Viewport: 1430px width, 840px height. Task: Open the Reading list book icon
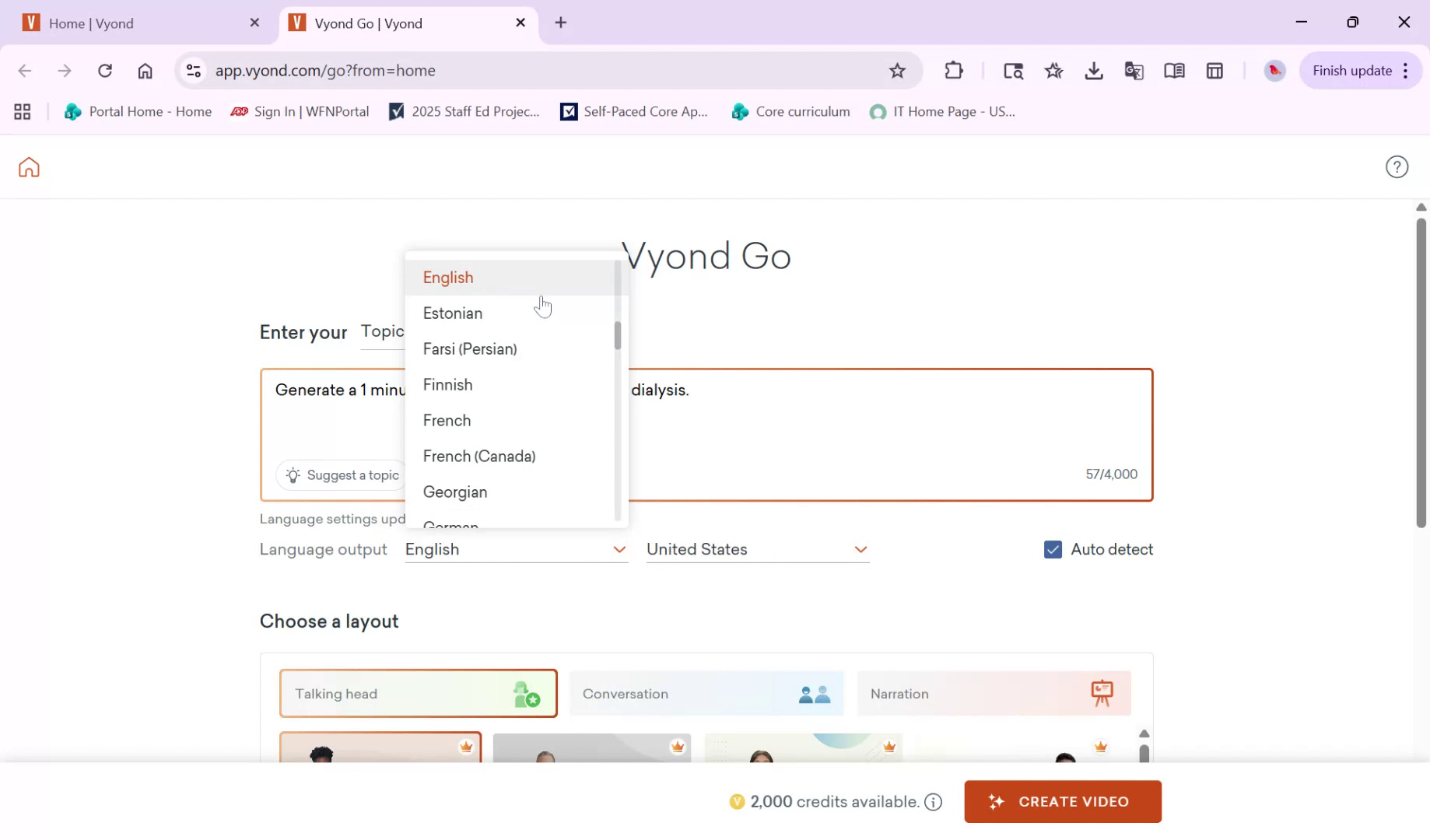(1174, 70)
